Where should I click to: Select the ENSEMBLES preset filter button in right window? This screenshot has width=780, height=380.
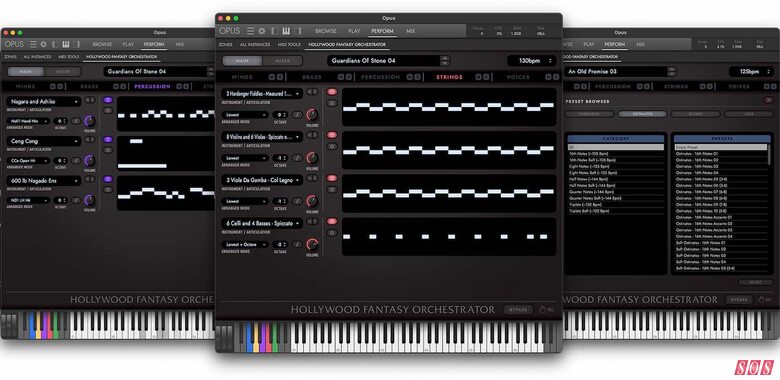click(x=589, y=114)
